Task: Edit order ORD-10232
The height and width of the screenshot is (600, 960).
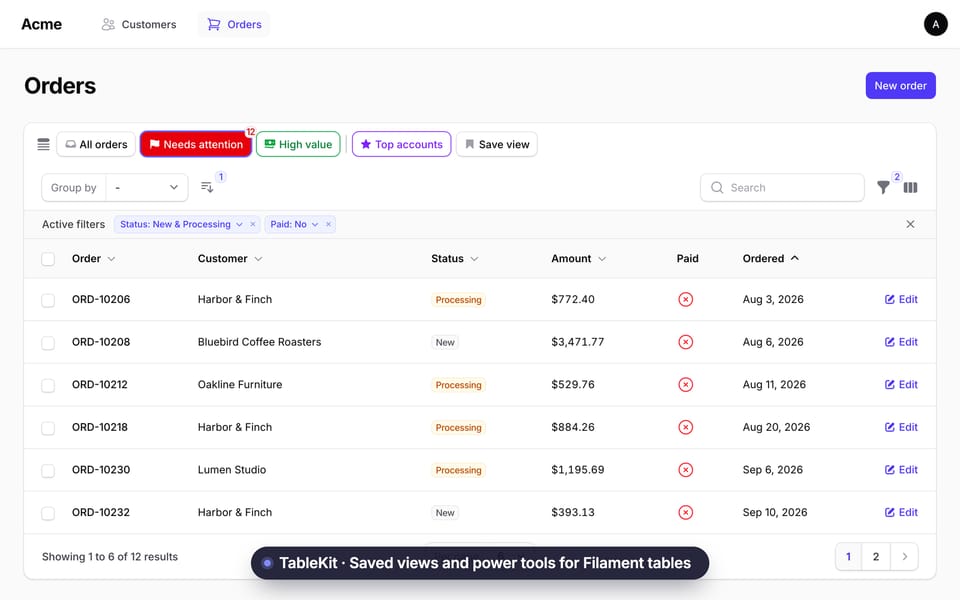Action: 901,512
